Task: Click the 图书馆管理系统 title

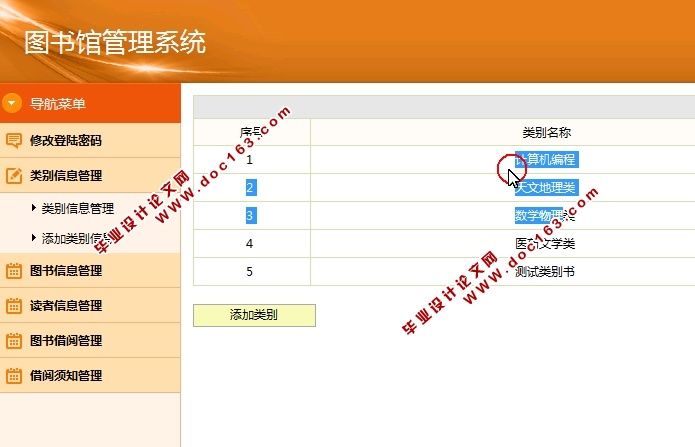Action: [115, 42]
